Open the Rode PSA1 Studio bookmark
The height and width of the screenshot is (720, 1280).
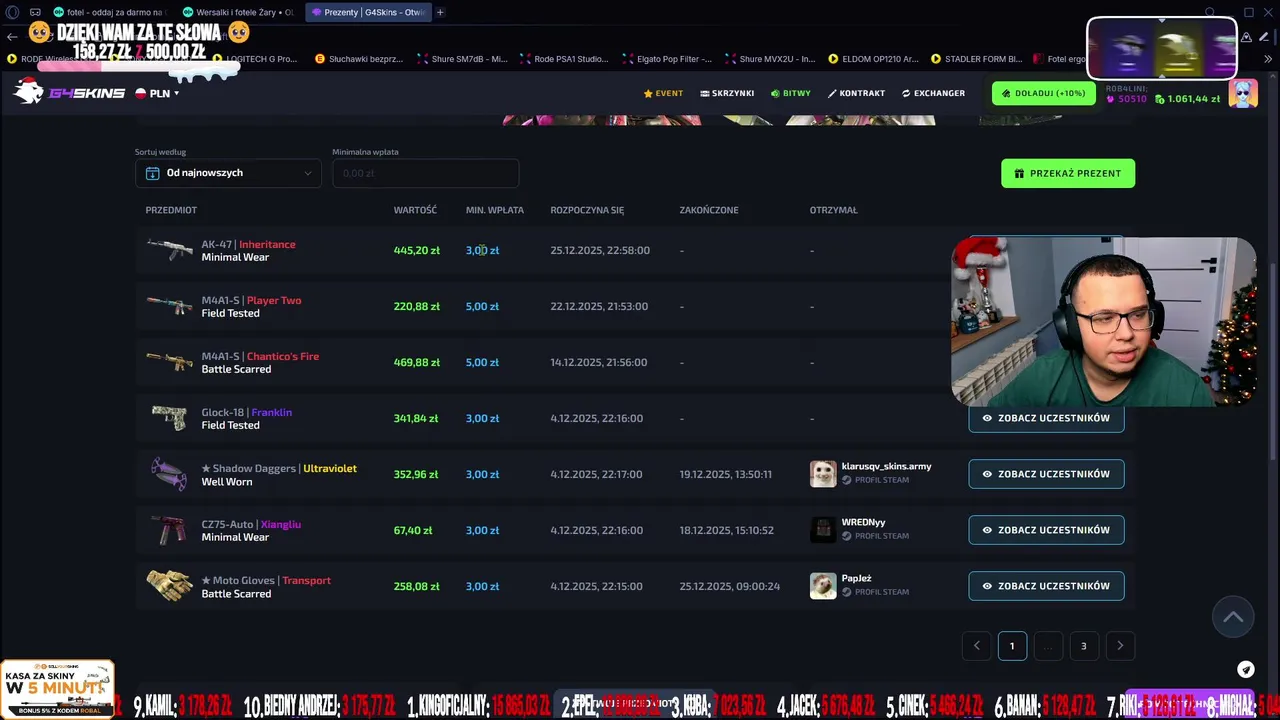[564, 59]
